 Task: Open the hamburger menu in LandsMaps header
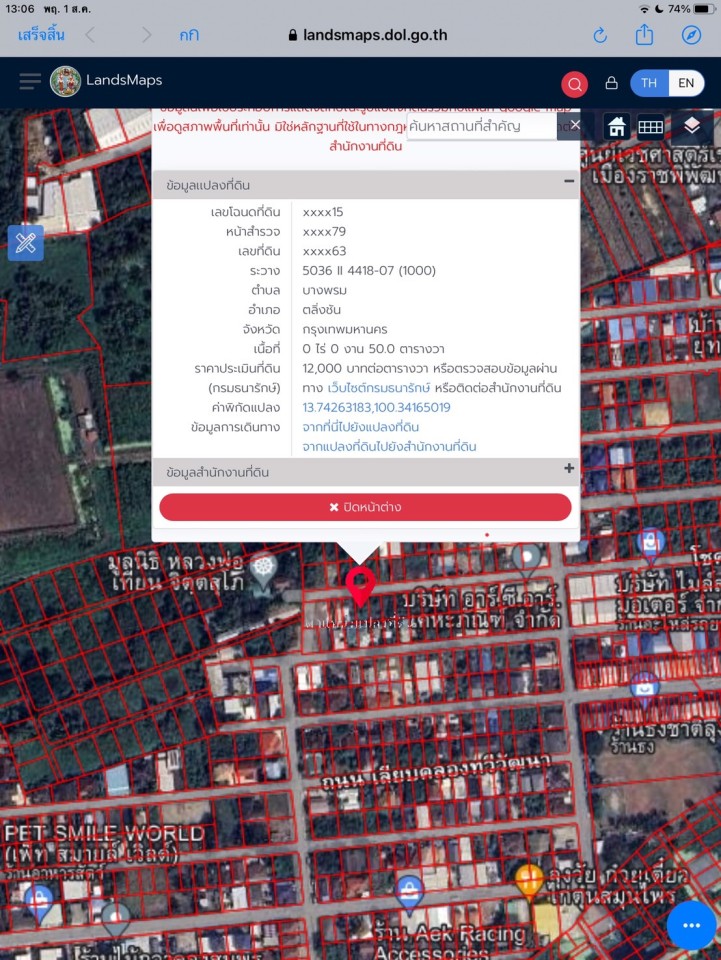pyautogui.click(x=29, y=81)
